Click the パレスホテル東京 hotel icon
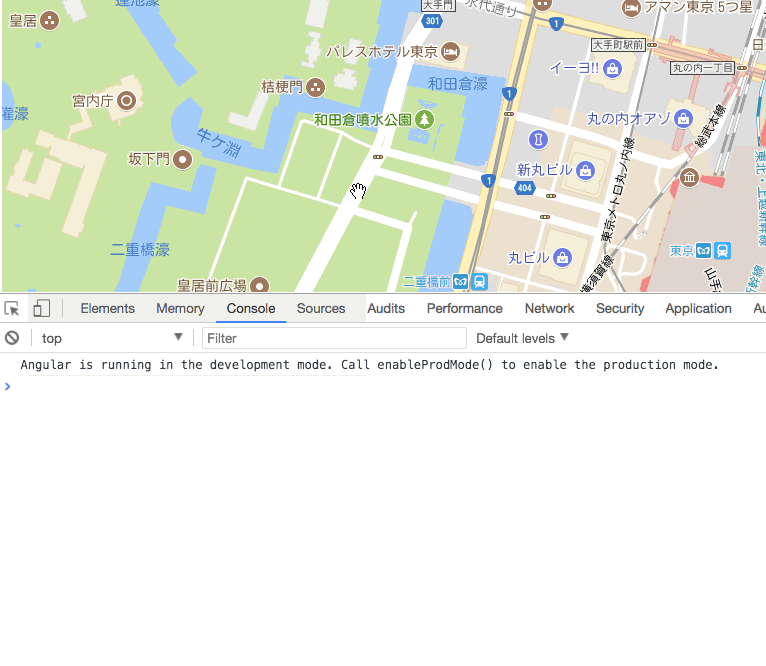 (450, 51)
